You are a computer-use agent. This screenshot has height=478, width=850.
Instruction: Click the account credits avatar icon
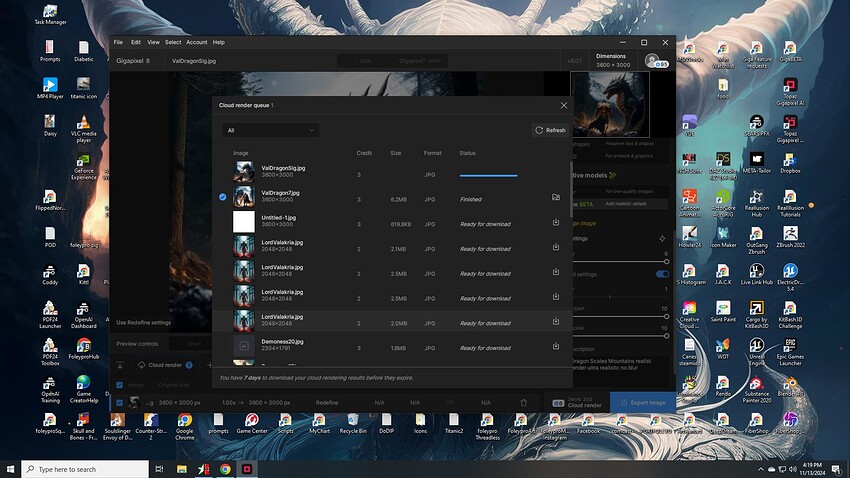656,61
